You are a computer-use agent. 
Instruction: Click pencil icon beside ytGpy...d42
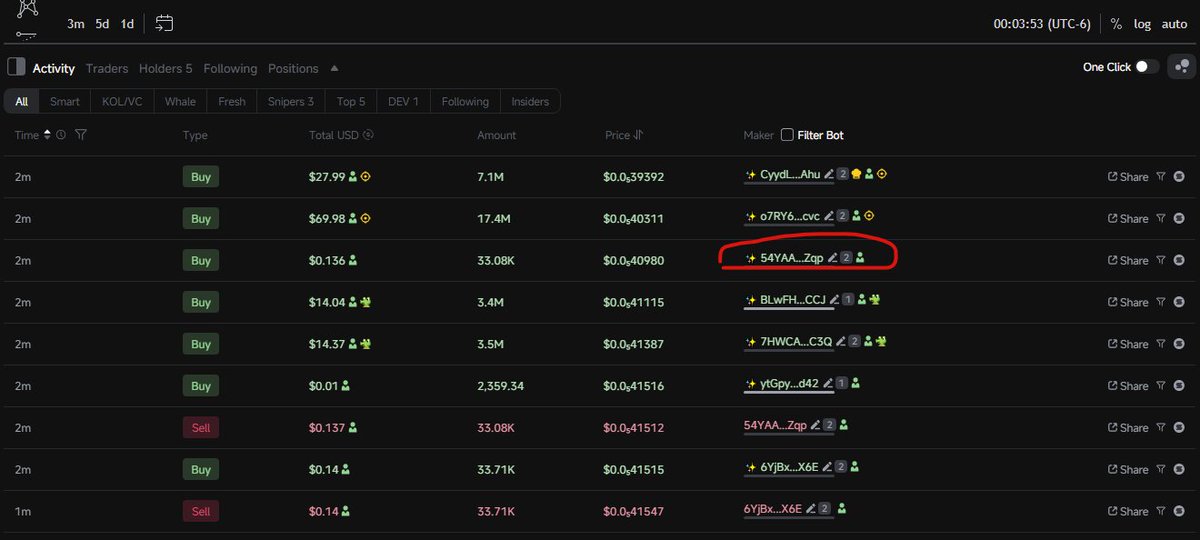pos(827,384)
